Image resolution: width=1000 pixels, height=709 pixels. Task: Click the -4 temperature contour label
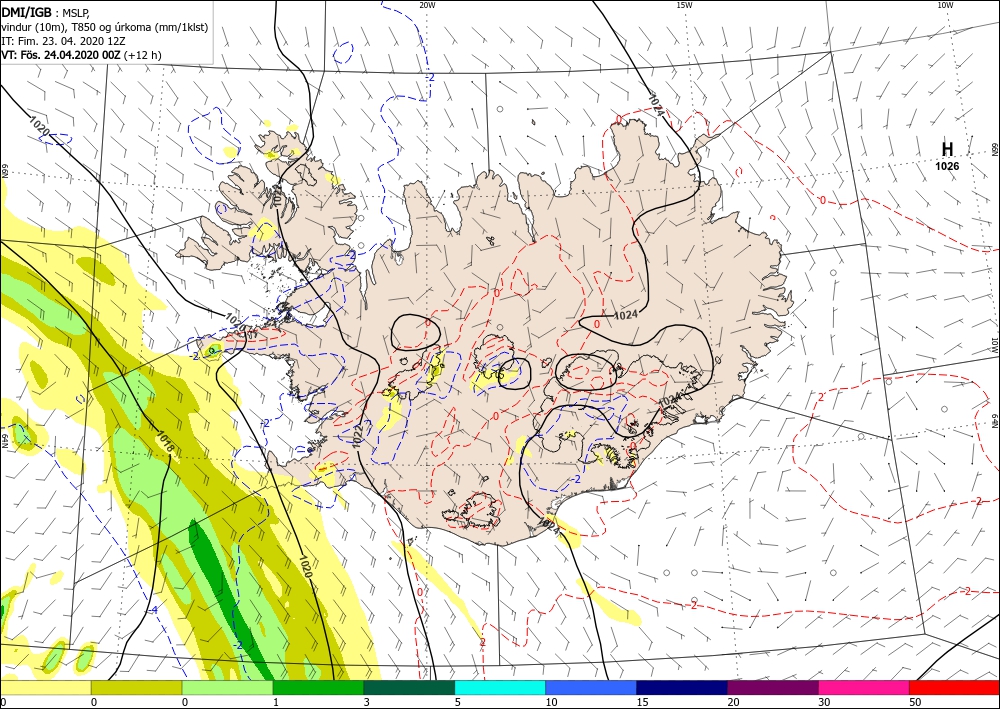(x=153, y=610)
